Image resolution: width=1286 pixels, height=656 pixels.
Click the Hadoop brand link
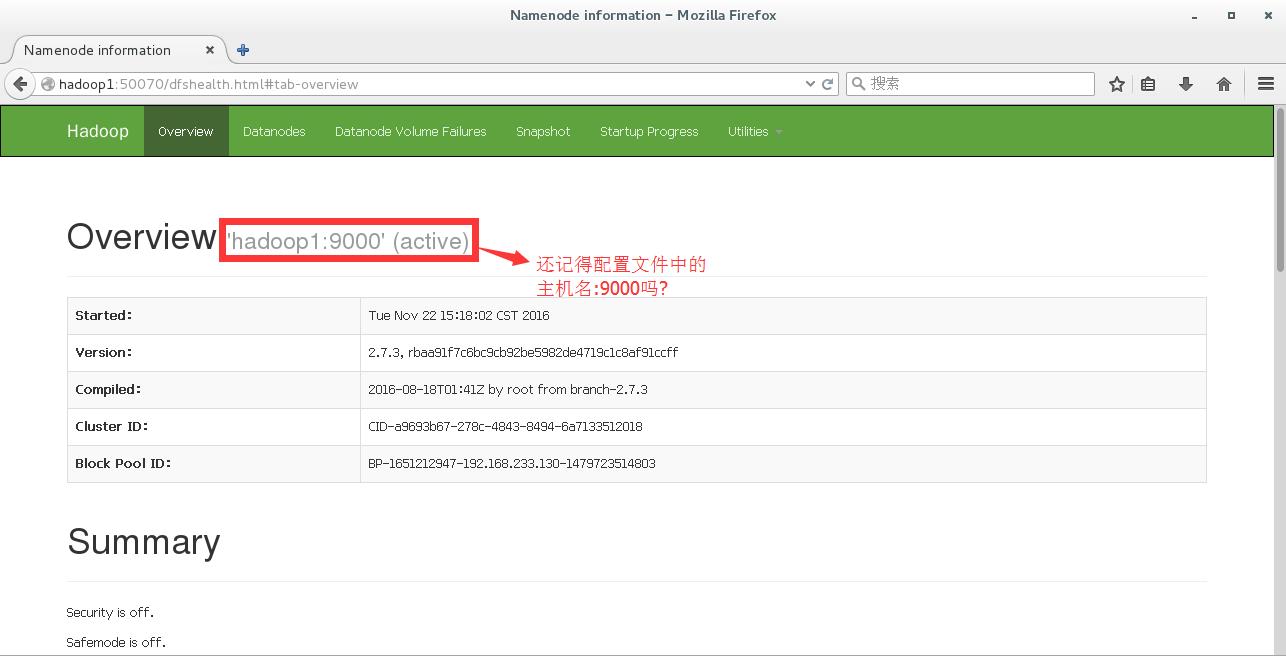click(x=97, y=131)
